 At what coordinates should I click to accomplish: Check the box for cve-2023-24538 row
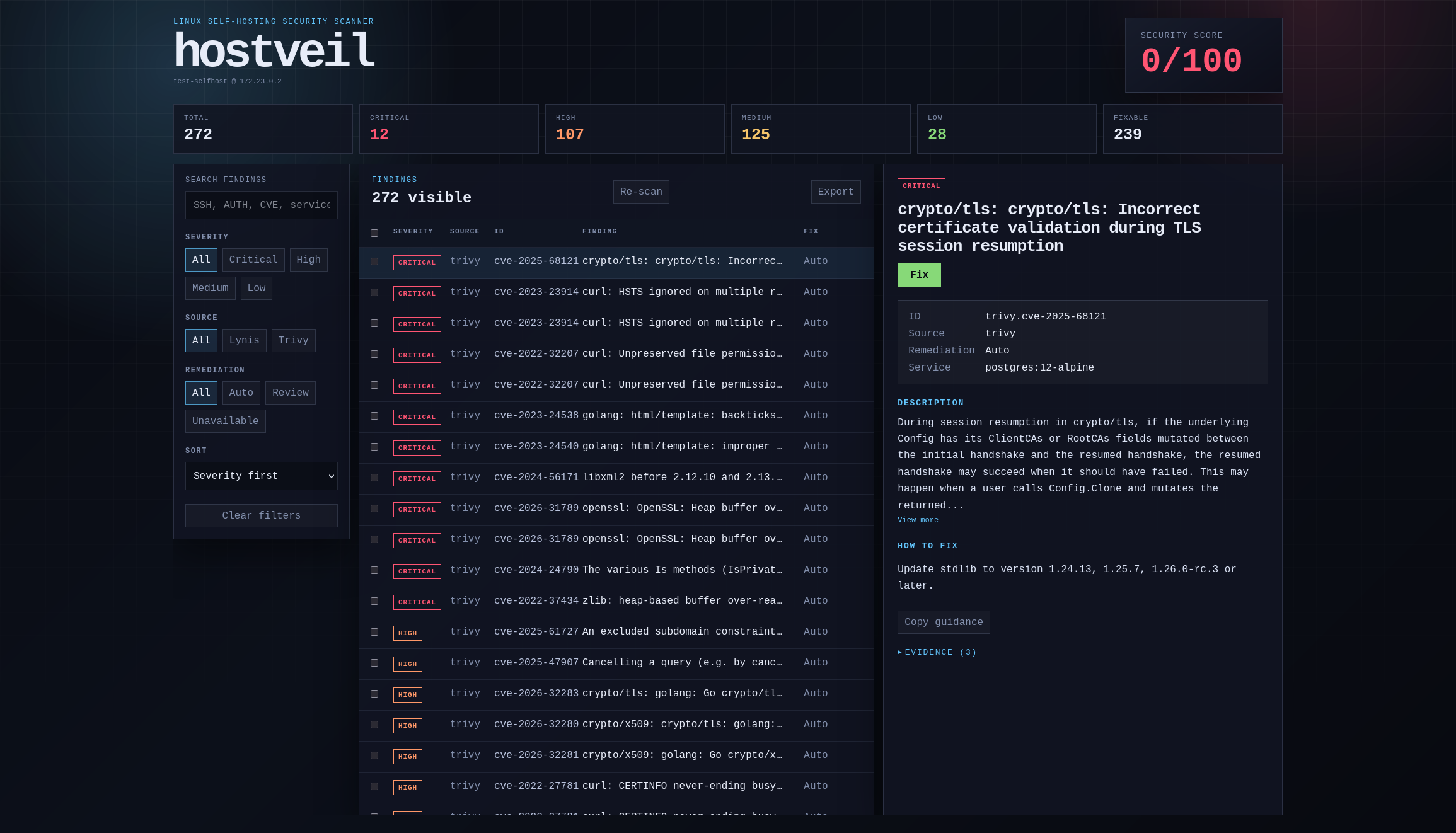[374, 416]
